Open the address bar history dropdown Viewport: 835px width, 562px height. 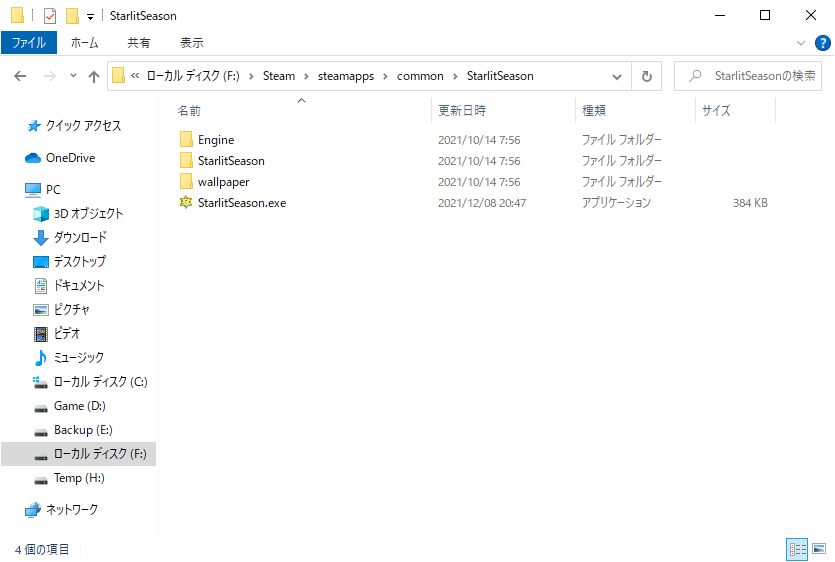pyautogui.click(x=617, y=76)
